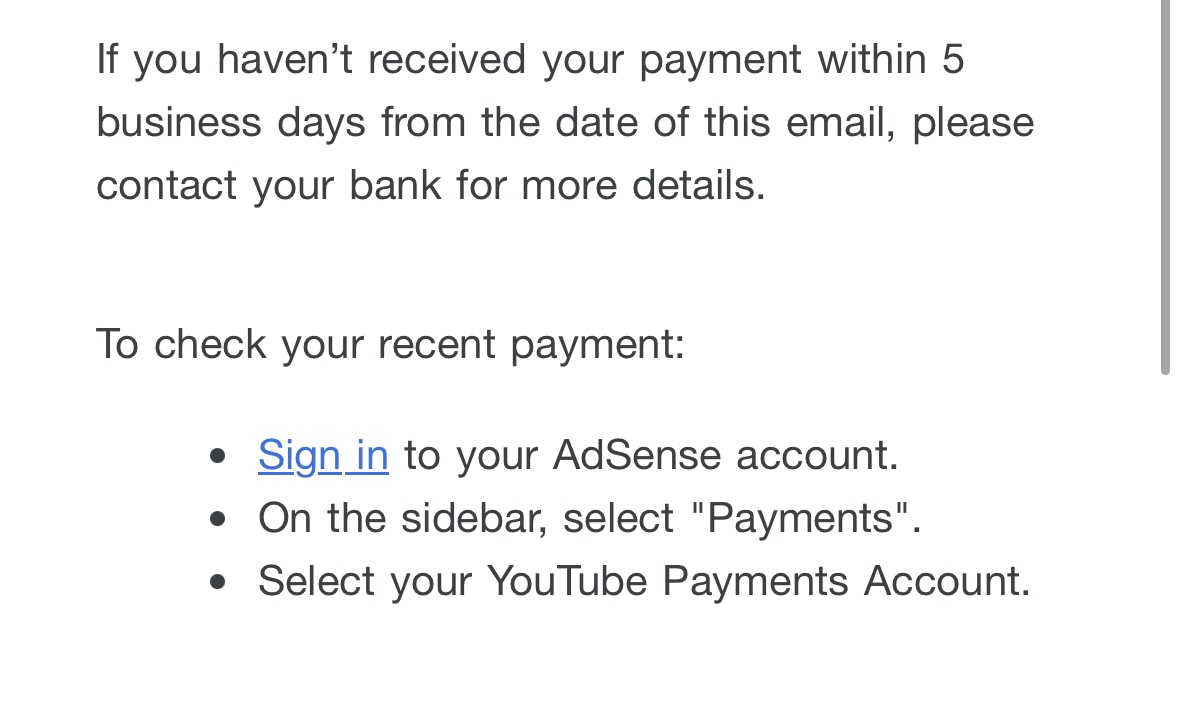Click the scrollbar track below the thumb
The height and width of the screenshot is (723, 1179).
pos(1165,549)
